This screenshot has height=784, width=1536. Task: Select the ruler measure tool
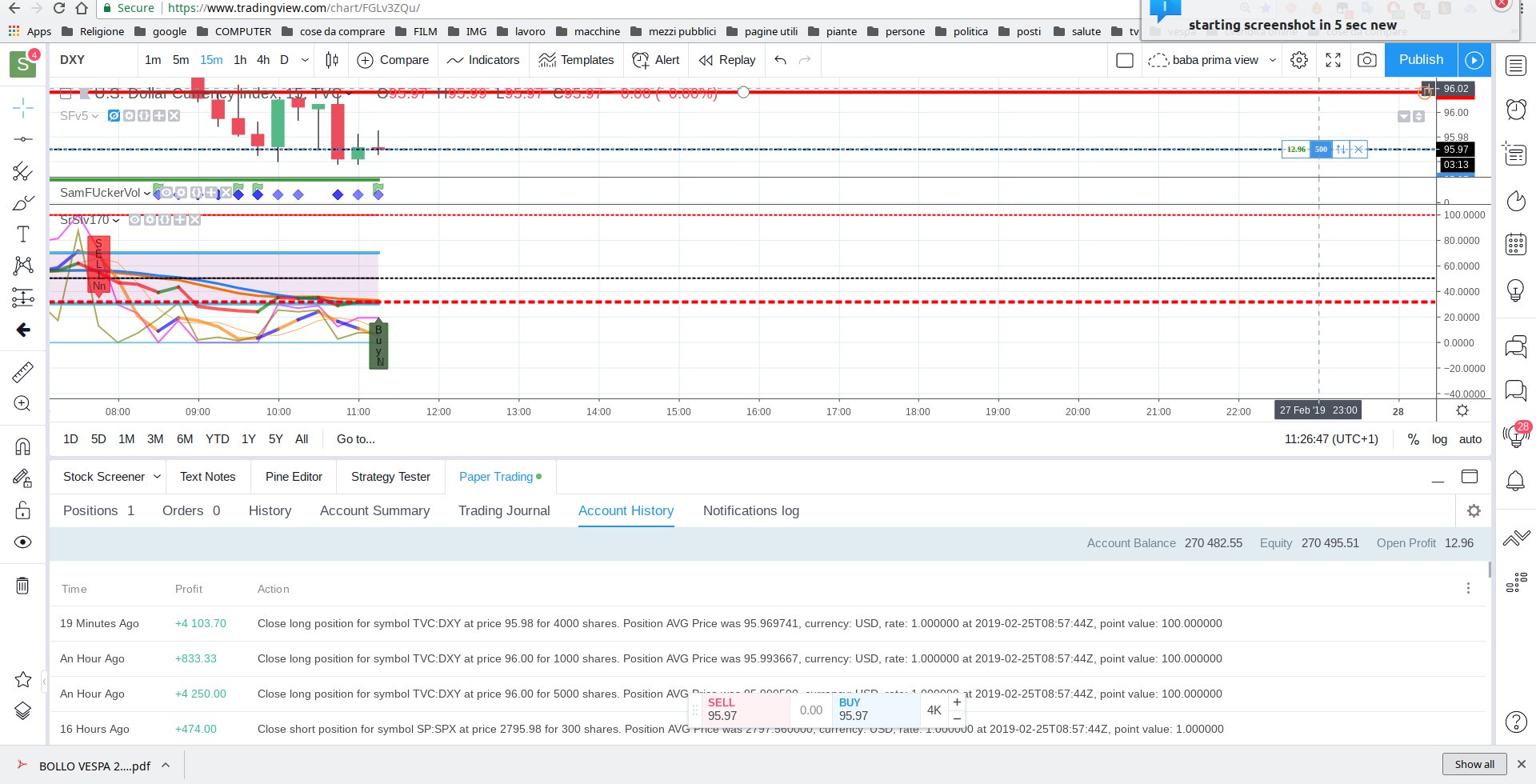pos(22,372)
